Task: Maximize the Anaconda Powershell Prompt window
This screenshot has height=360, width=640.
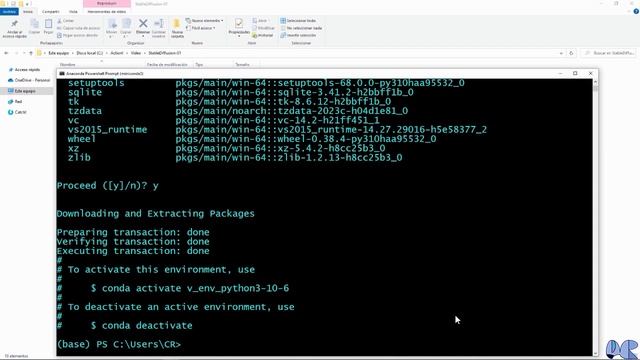Action: [575, 73]
